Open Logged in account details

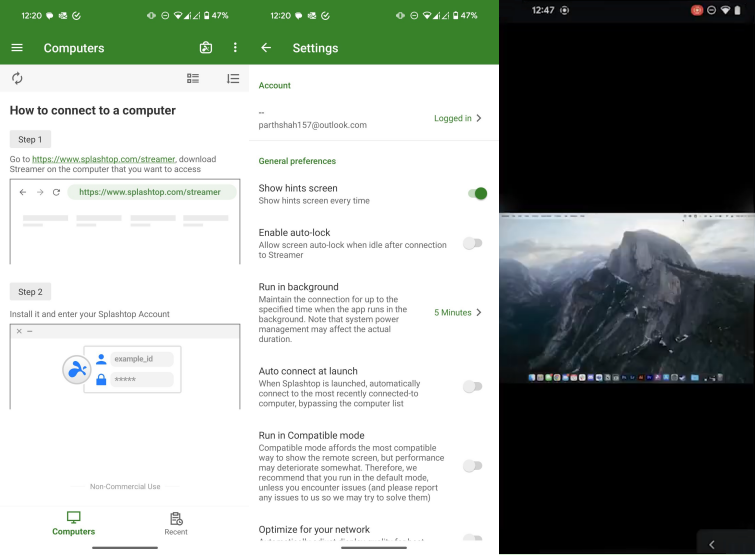tap(458, 118)
